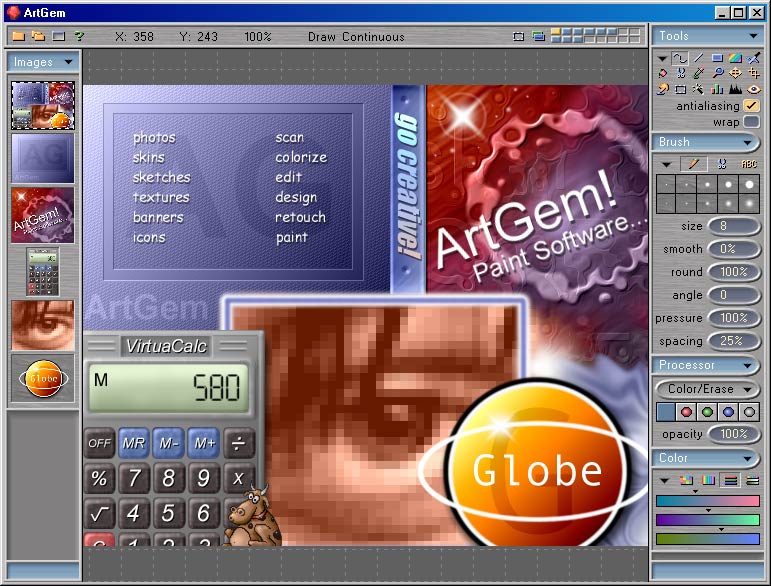771x586 pixels.
Task: Collapse the Tools panel header
Action: pos(706,35)
